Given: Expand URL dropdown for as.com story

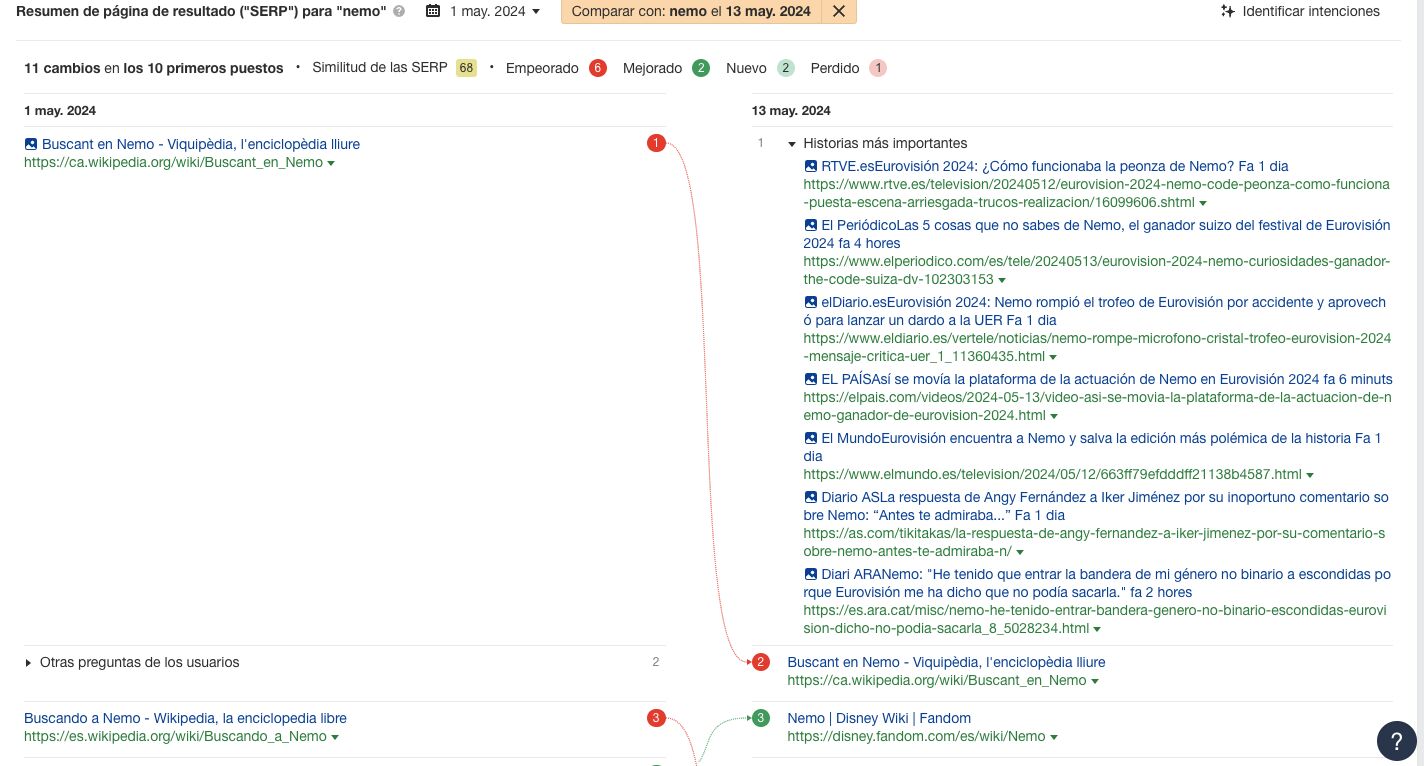Looking at the screenshot, I should 1020,552.
